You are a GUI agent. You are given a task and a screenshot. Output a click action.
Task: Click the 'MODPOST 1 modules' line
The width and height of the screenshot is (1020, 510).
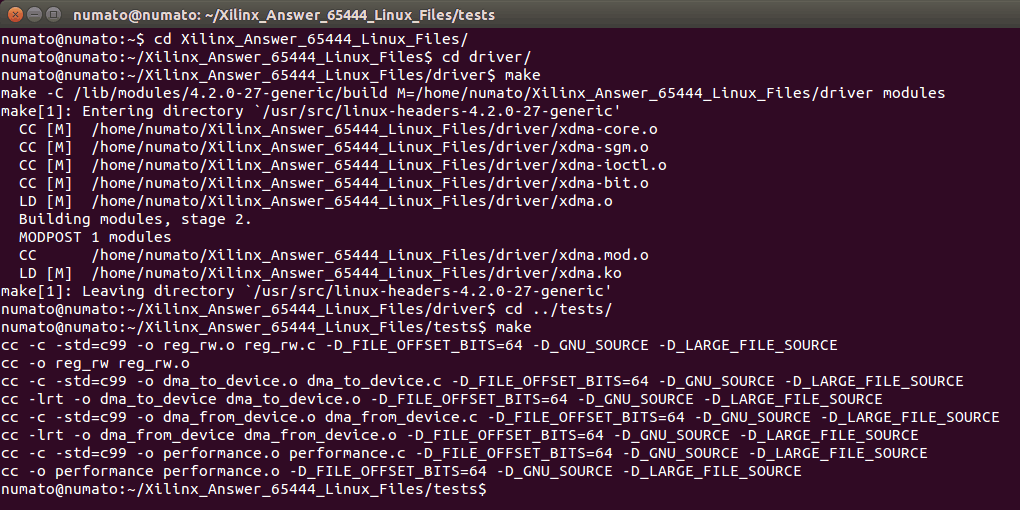95,237
